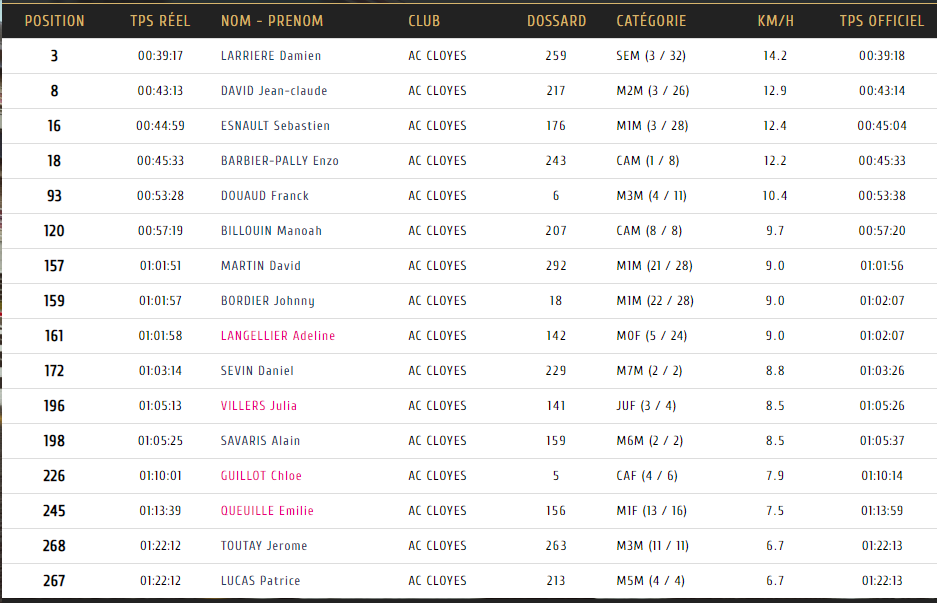Click the CLUB column header
The image size is (937, 603).
424,21
